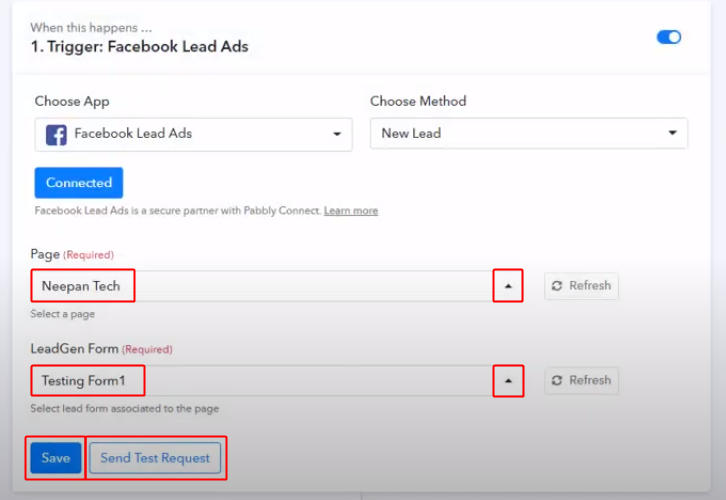Image resolution: width=726 pixels, height=500 pixels.
Task: Open the Learn more link
Action: tap(351, 211)
